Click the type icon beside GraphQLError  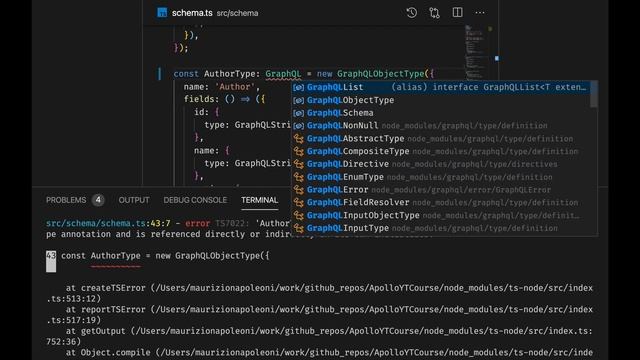click(x=299, y=190)
